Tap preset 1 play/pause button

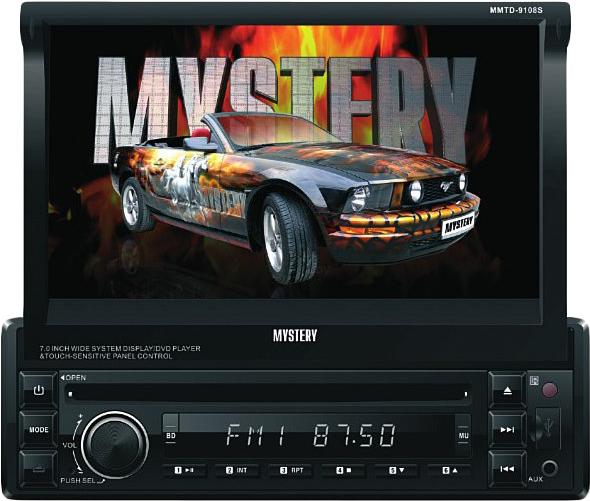(x=184, y=470)
